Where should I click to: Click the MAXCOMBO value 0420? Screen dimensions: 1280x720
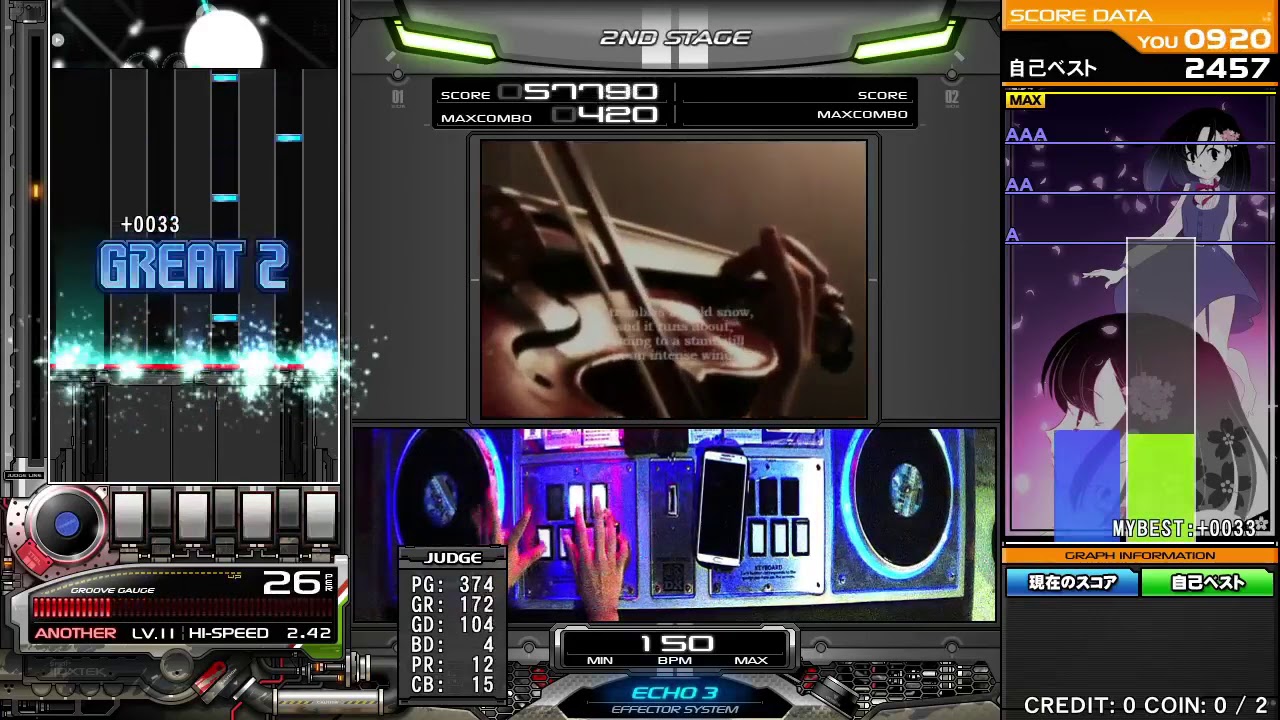pos(606,115)
